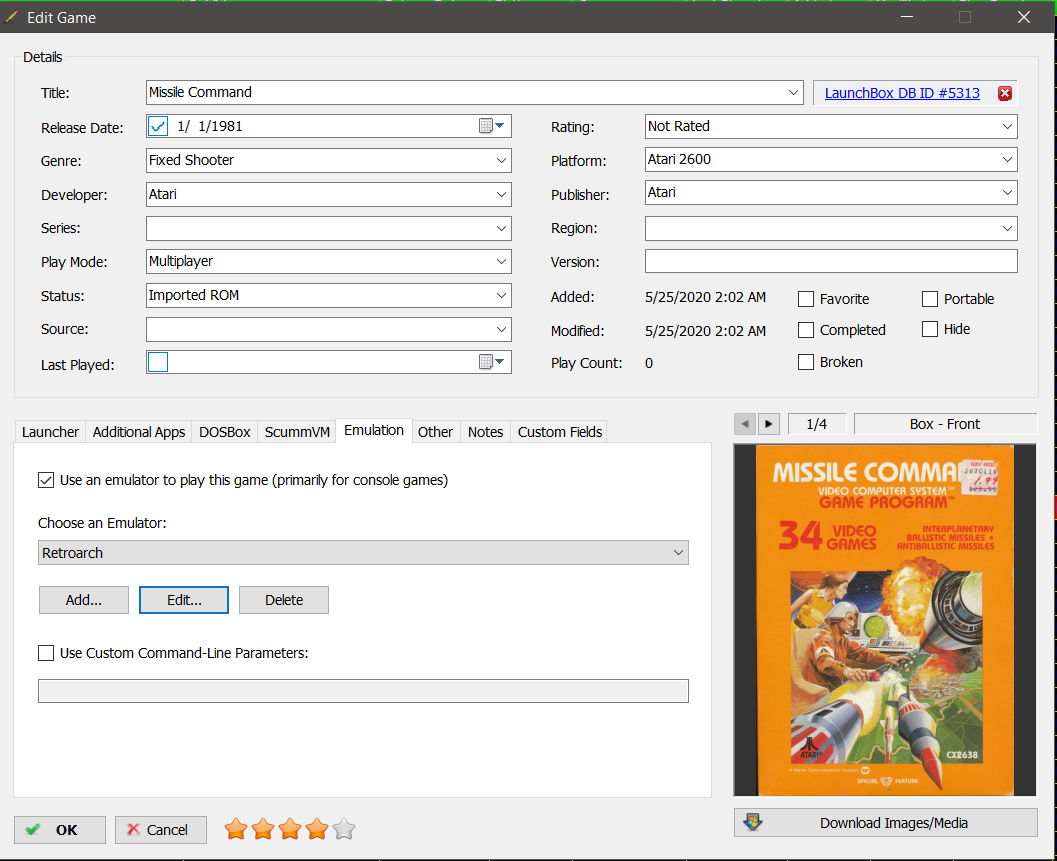Screen dimensions: 1057x861
Task: Select the Emulation tab
Action: pos(374,430)
